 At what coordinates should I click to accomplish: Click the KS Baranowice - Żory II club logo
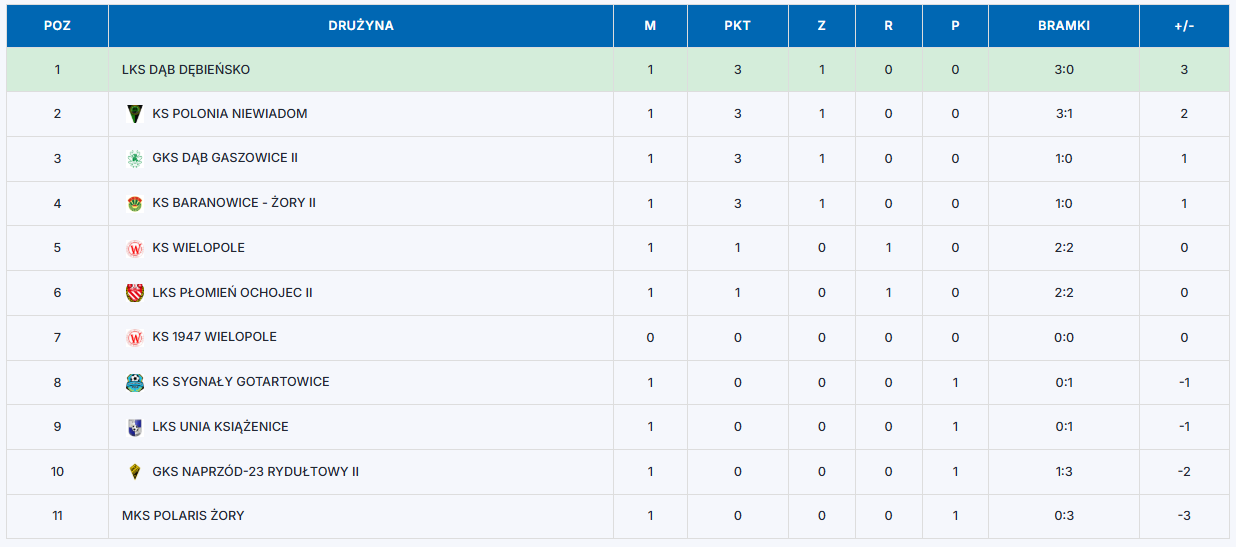pos(135,203)
